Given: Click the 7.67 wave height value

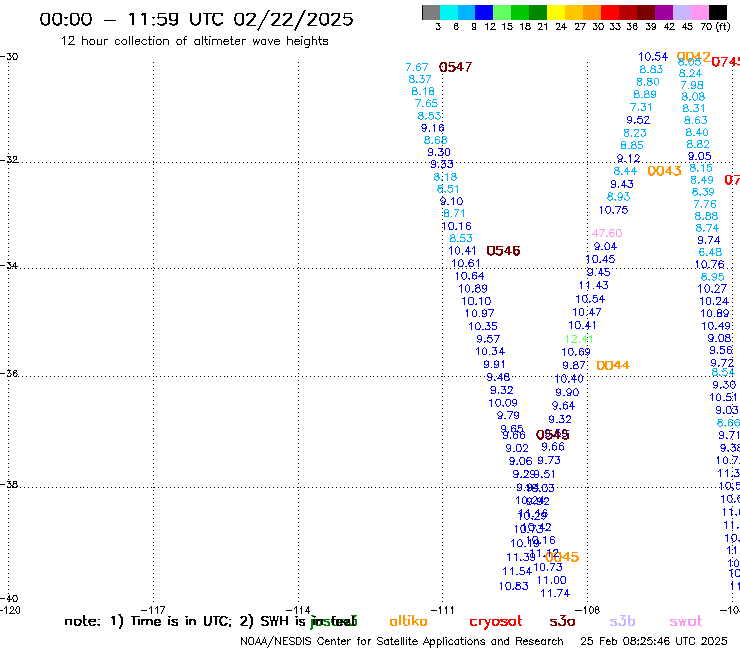Looking at the screenshot, I should [417, 68].
